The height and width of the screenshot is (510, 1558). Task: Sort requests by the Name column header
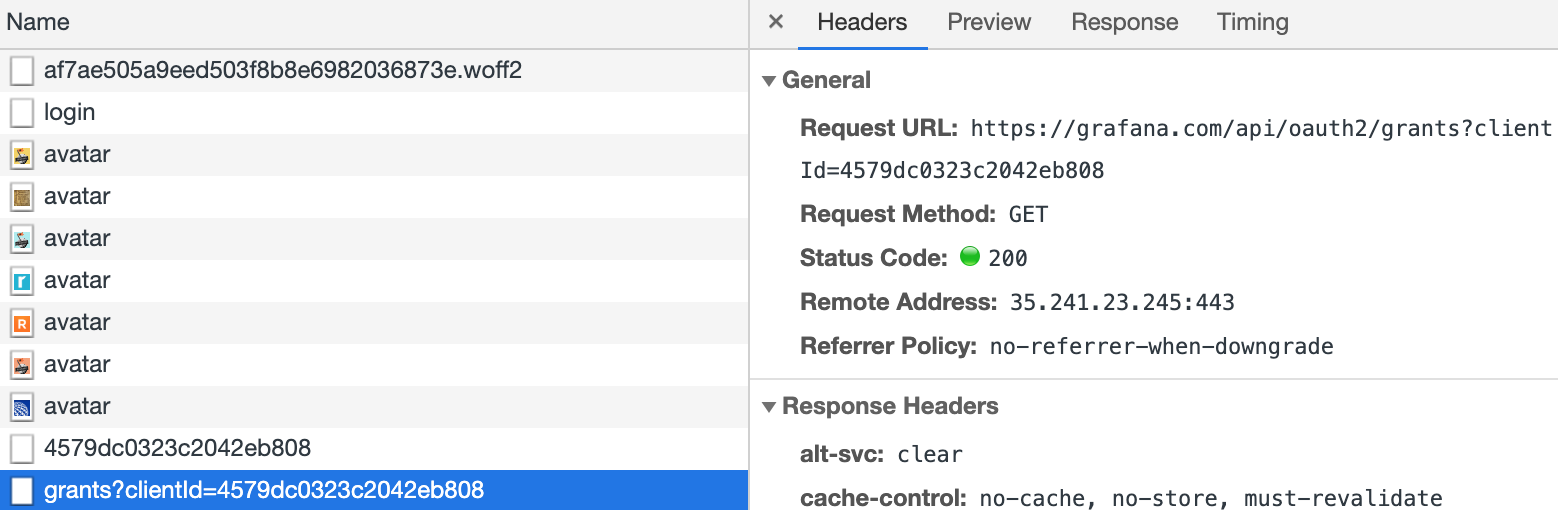coord(38,22)
